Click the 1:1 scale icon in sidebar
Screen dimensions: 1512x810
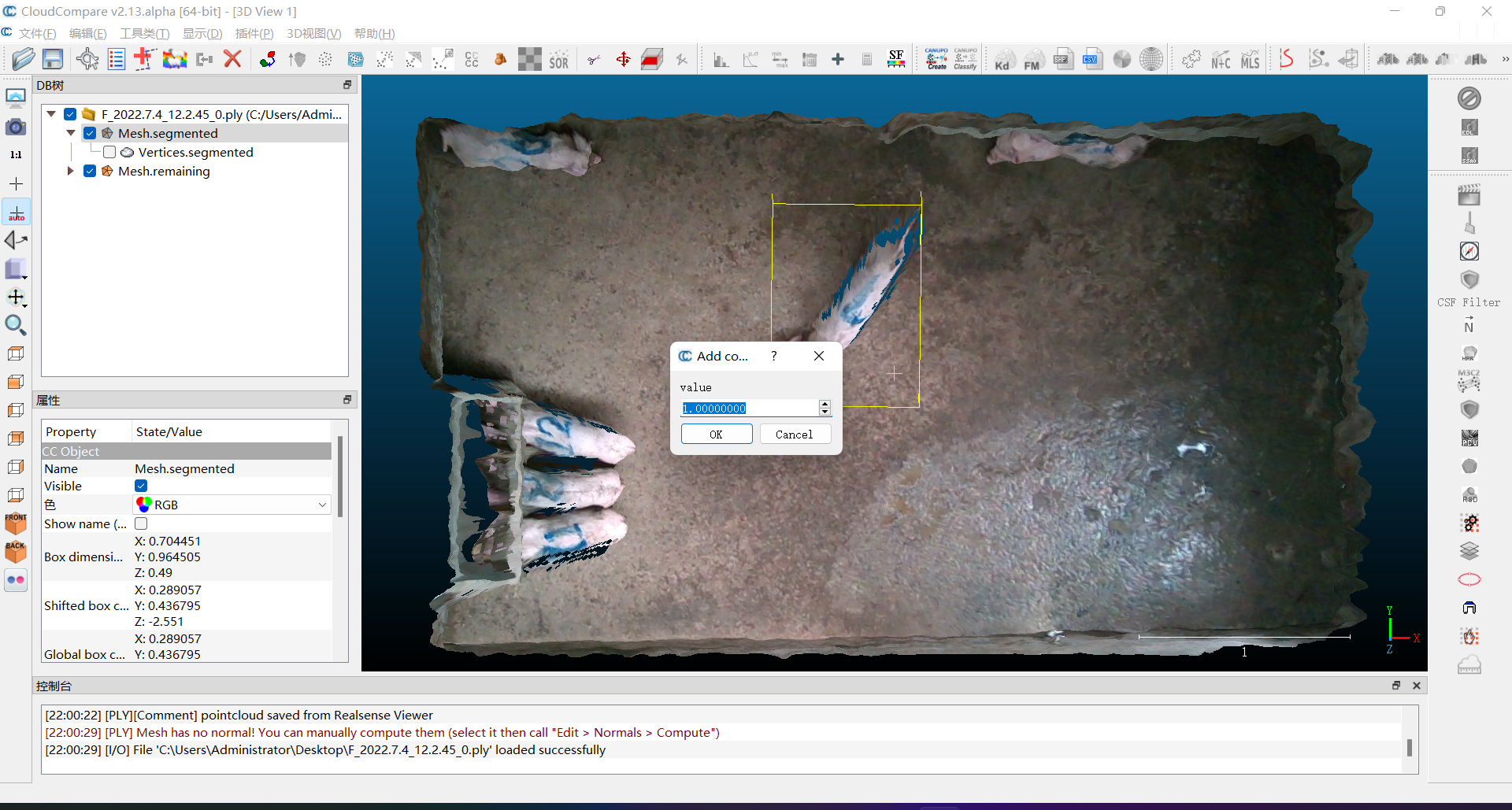tap(16, 155)
